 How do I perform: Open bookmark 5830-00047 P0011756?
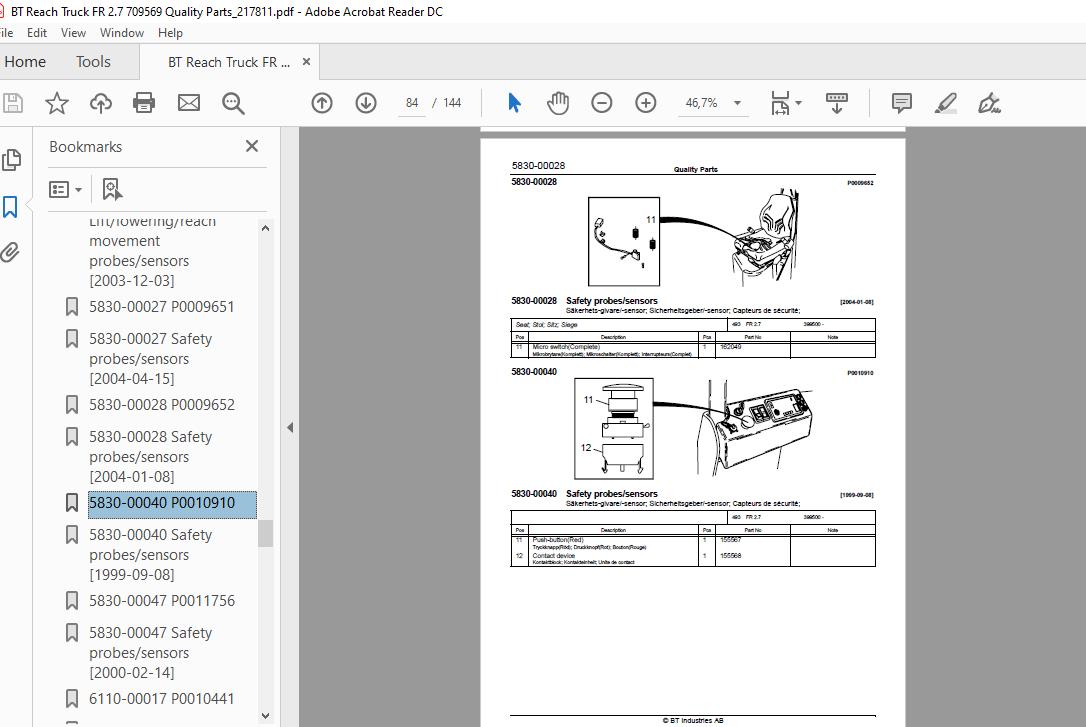(x=161, y=601)
